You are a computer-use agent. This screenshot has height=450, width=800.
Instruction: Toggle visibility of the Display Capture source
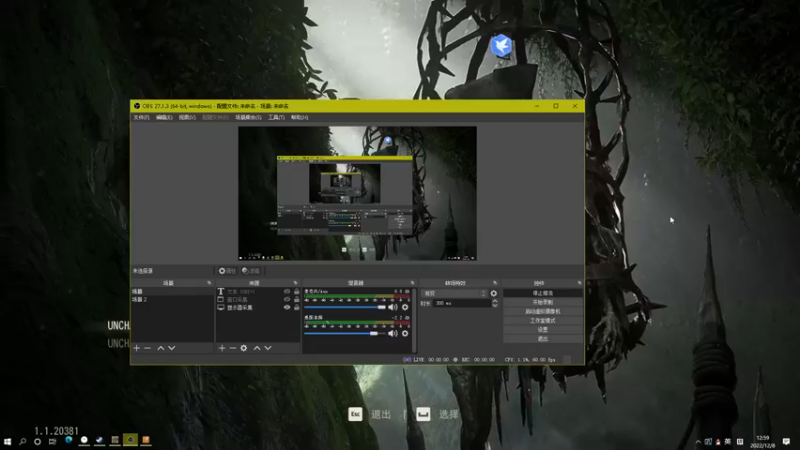[287, 308]
